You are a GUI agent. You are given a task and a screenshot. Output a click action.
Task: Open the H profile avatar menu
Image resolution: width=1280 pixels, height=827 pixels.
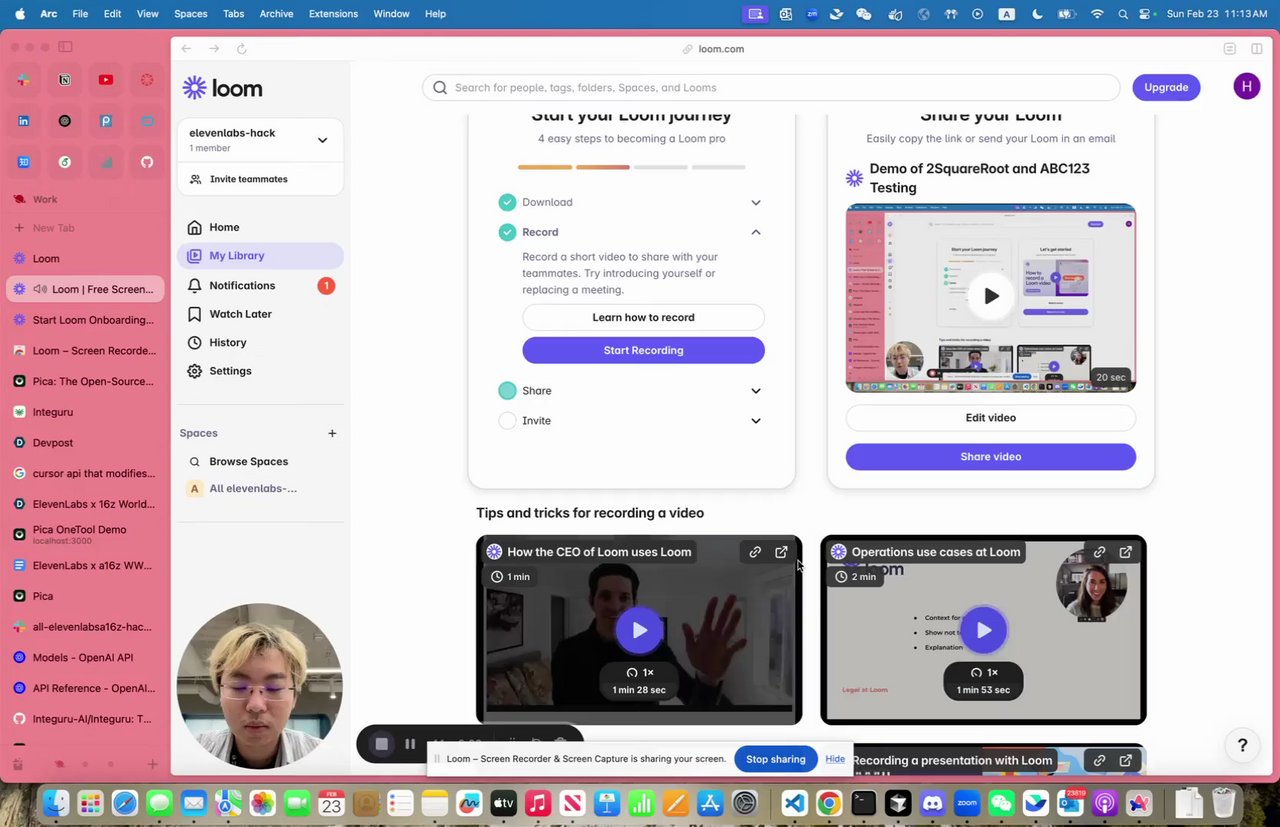tap(1246, 87)
